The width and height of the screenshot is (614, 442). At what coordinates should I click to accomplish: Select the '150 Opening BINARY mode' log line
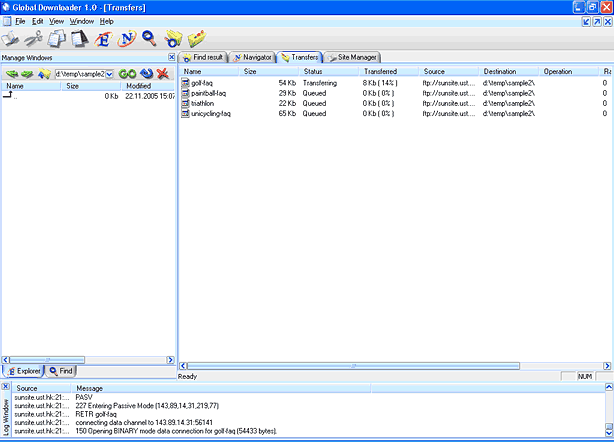[176, 431]
